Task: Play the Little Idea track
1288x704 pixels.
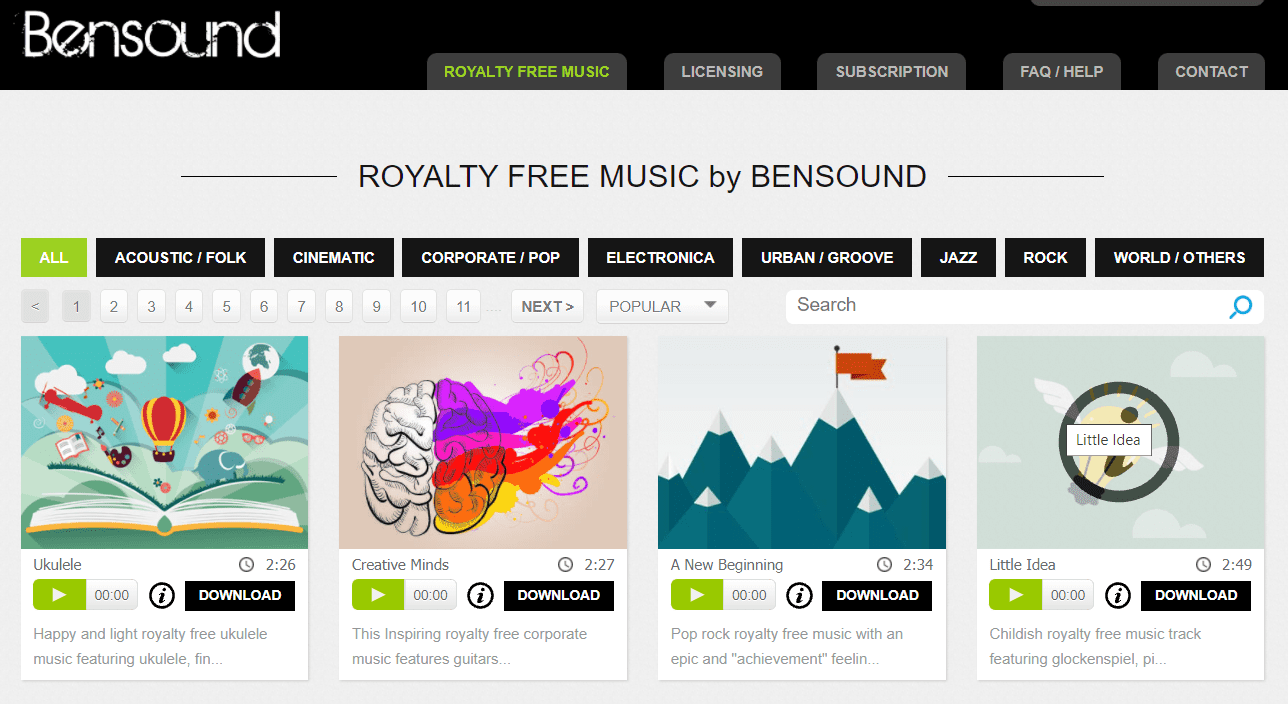Action: pos(1015,595)
